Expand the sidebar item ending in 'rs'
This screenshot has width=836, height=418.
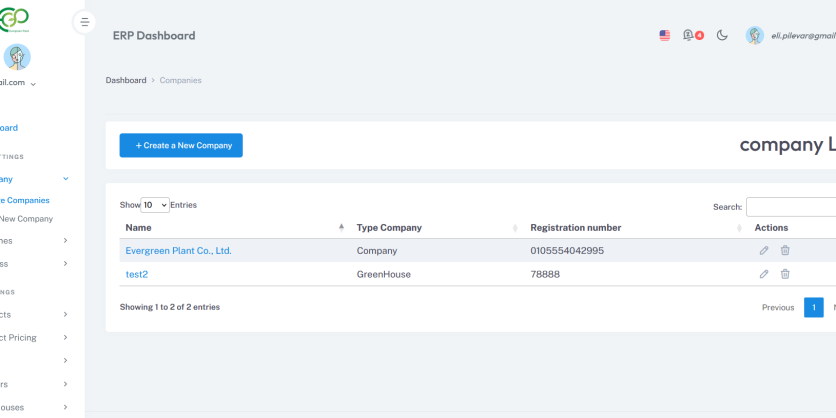66,384
